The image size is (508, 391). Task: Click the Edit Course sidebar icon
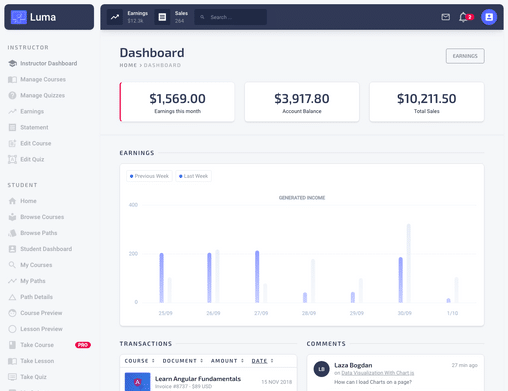coord(12,143)
